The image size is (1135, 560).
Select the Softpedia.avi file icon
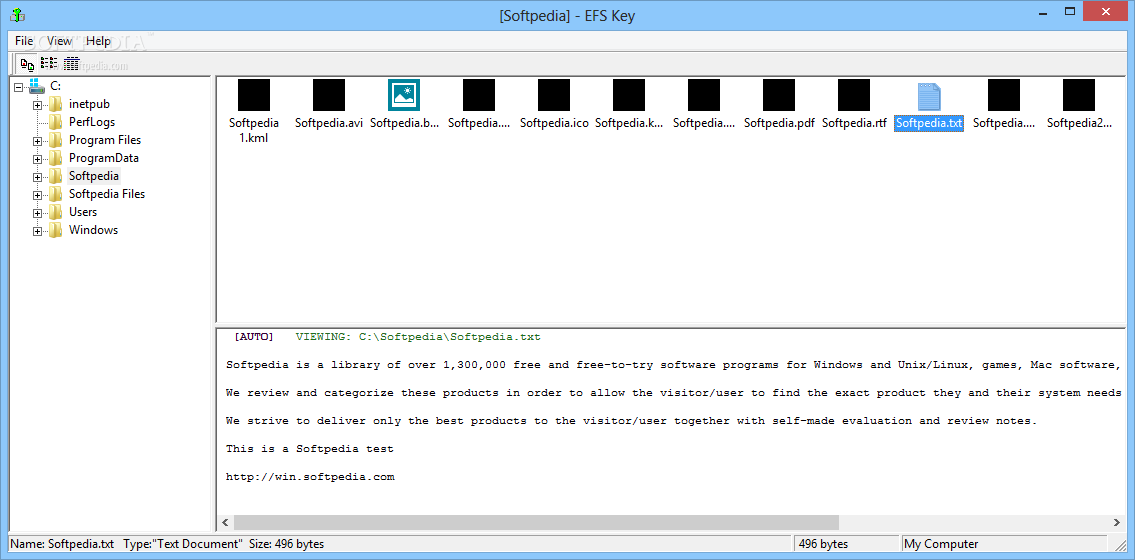coord(329,96)
